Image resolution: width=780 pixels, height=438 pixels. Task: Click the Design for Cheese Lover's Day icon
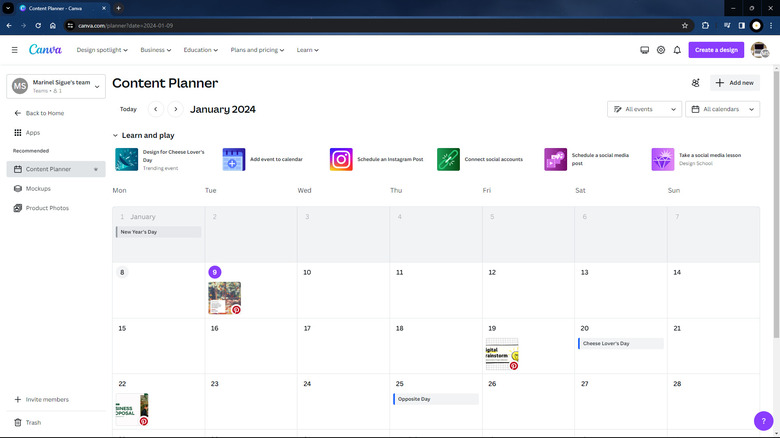point(126,159)
